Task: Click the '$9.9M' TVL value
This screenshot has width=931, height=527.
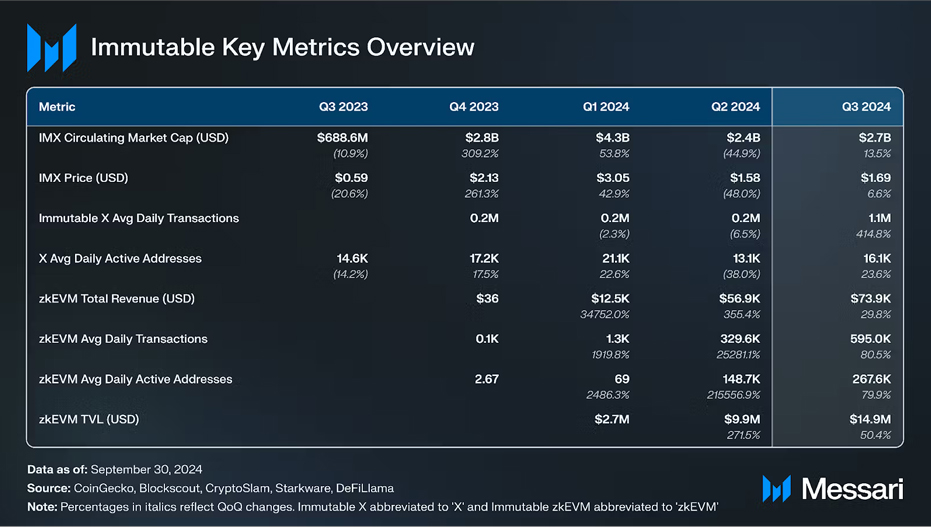Action: click(x=742, y=420)
